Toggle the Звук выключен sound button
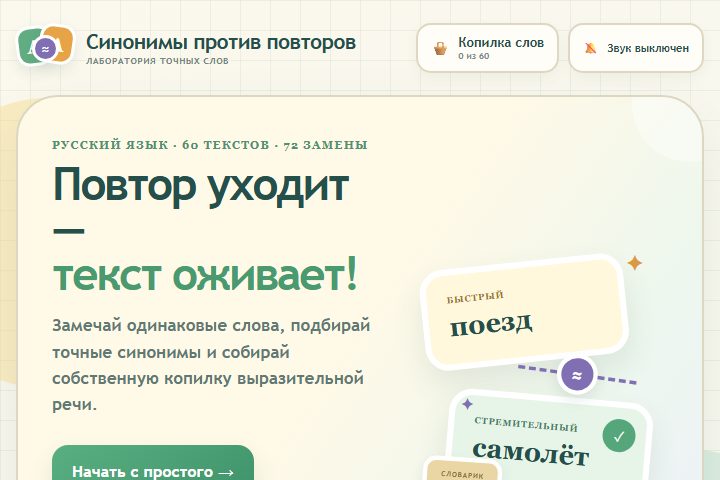The width and height of the screenshot is (720, 480). click(636, 48)
